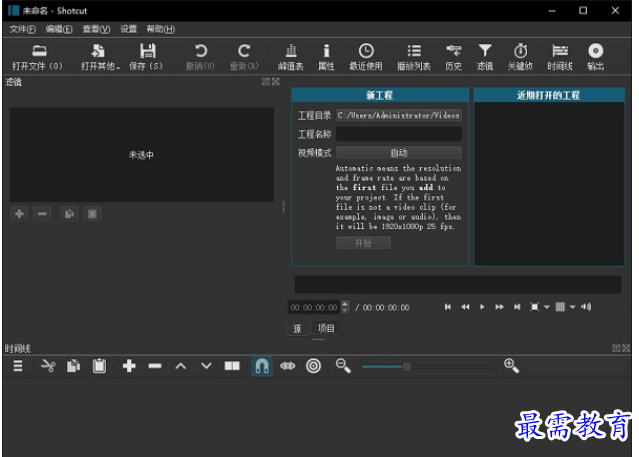Copy filters in the filter panel
The image size is (639, 457).
[x=69, y=214]
